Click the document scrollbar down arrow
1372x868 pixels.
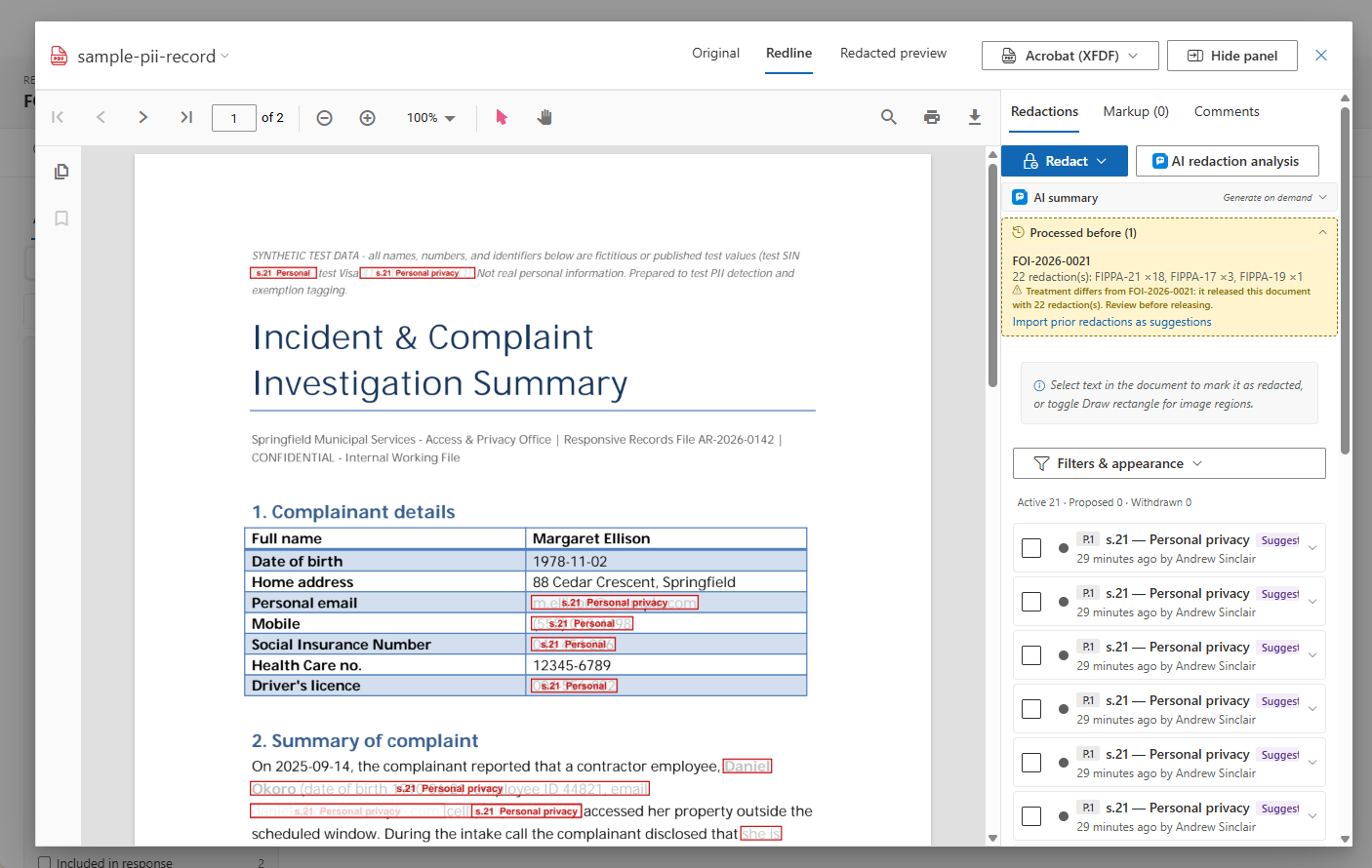(992, 838)
